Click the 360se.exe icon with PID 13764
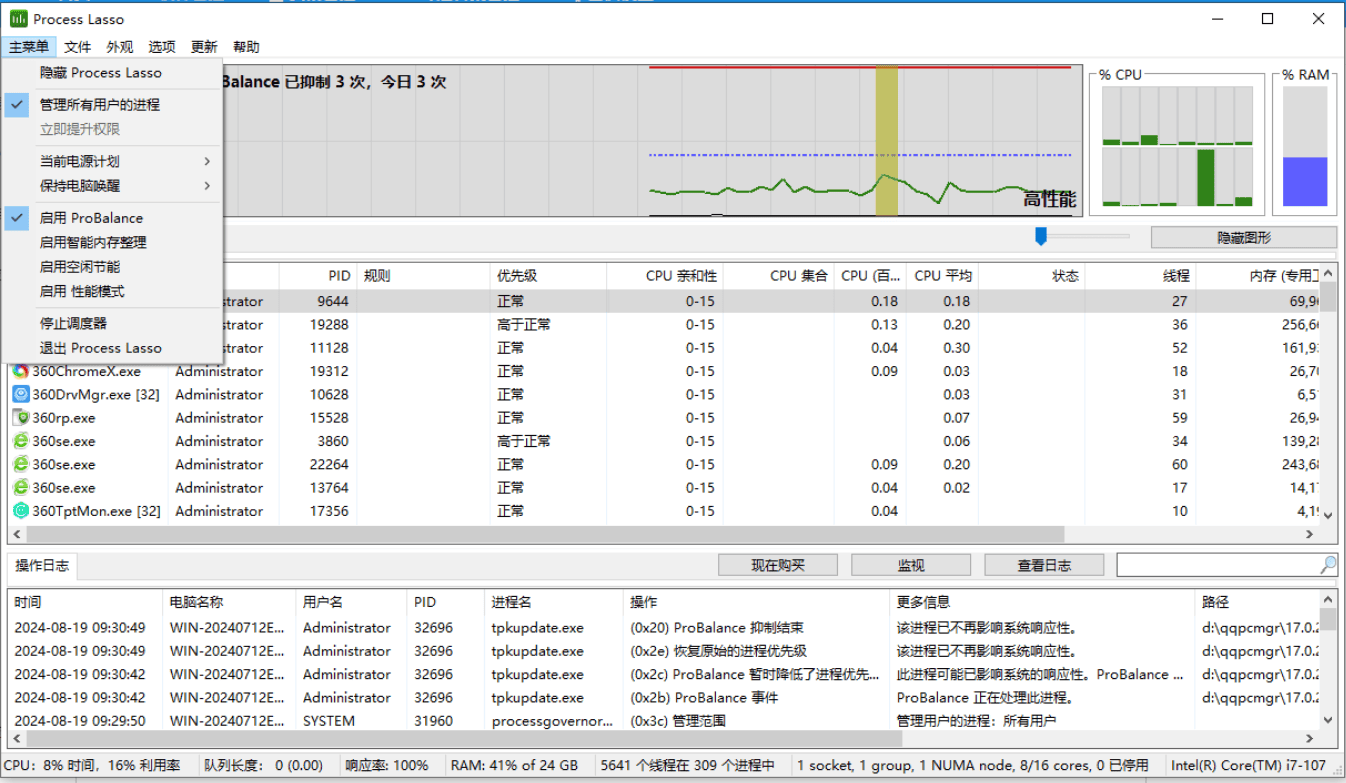1346x783 pixels. coord(21,488)
